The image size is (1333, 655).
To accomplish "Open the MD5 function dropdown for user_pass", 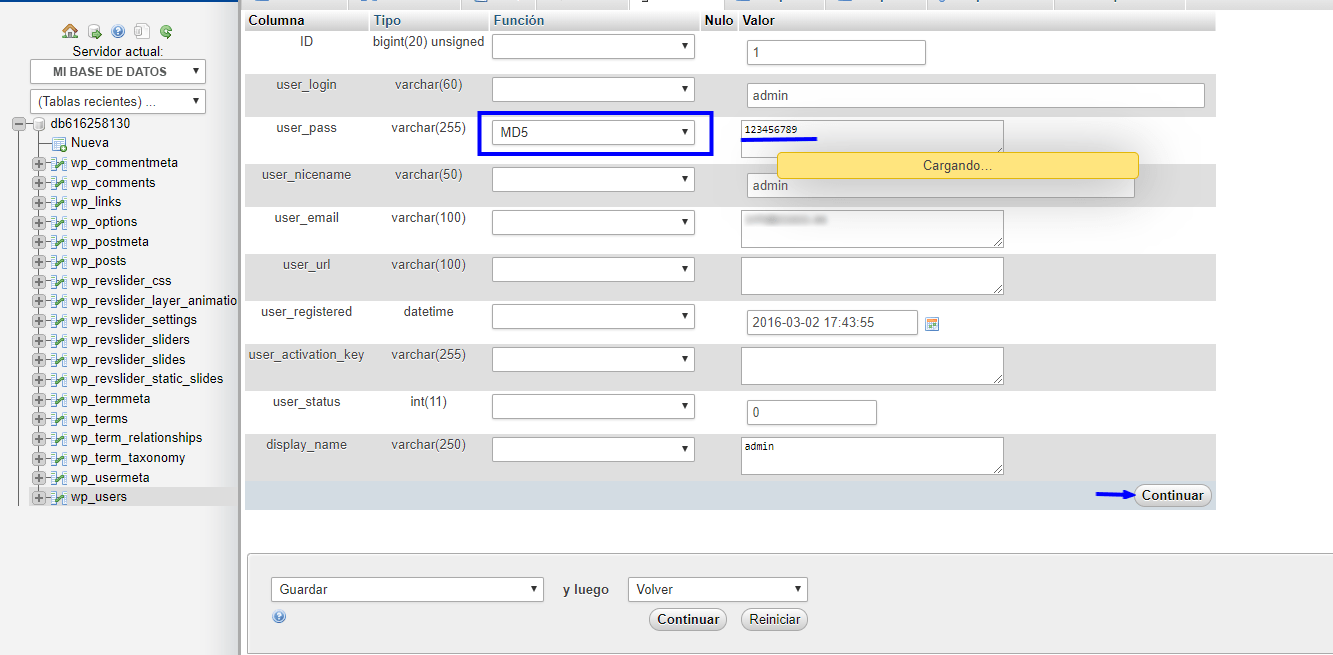I will pos(594,132).
